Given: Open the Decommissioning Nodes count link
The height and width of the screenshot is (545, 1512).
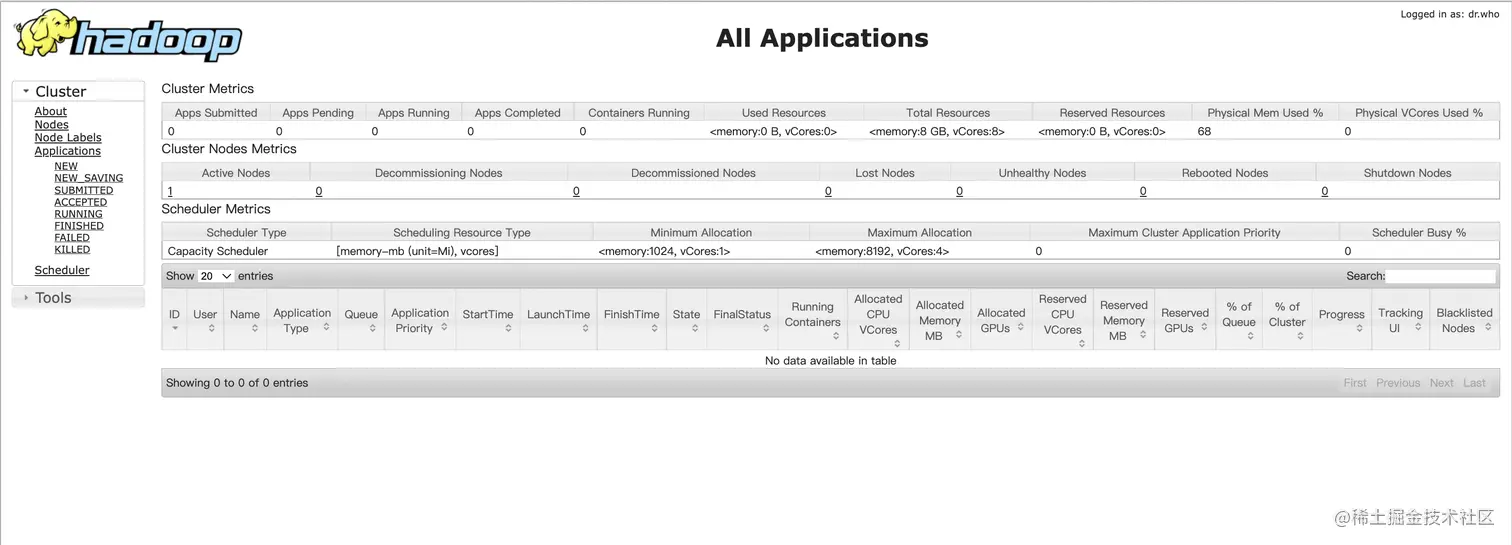Looking at the screenshot, I should 319,191.
